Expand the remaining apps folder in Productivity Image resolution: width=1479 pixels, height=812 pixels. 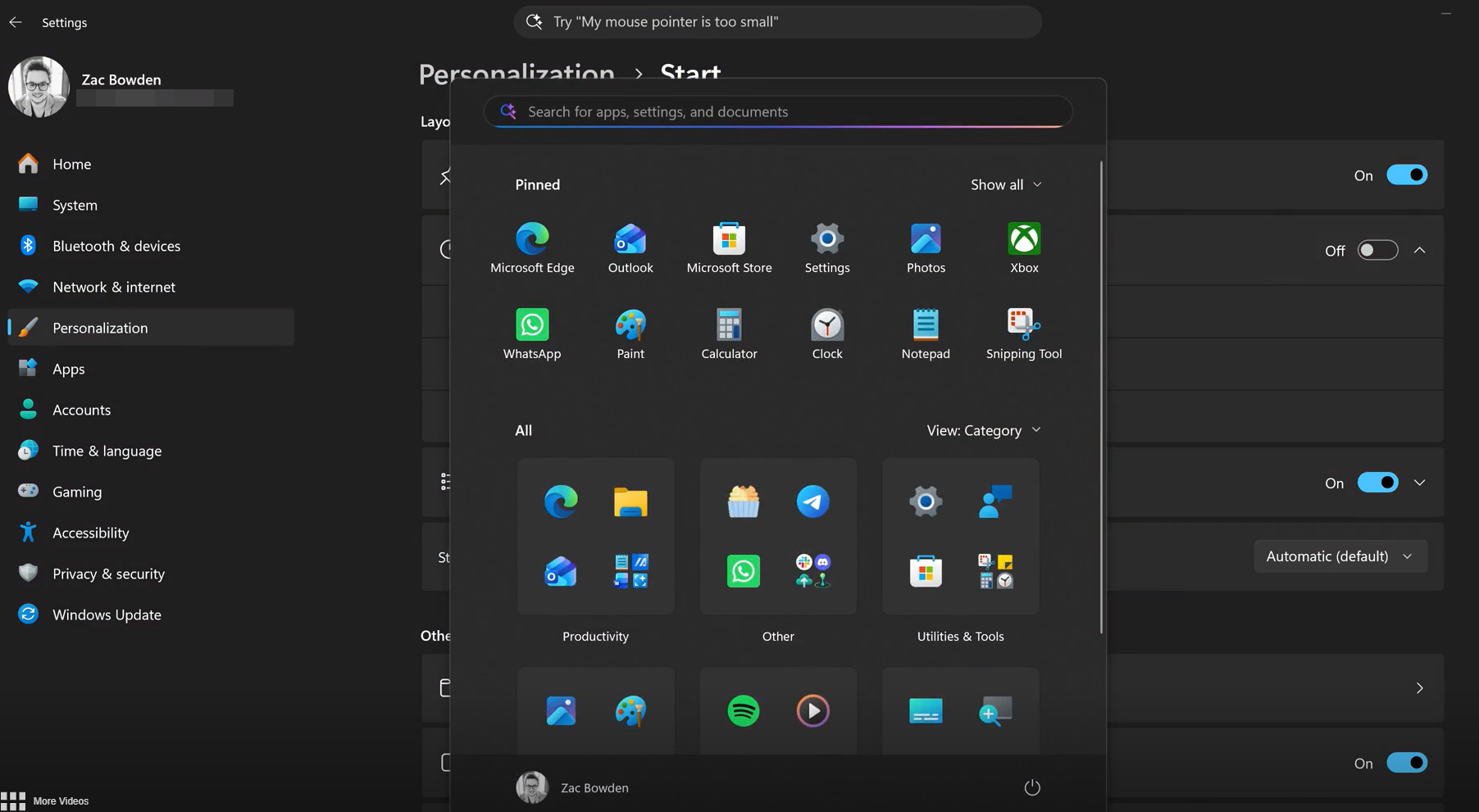pos(630,571)
